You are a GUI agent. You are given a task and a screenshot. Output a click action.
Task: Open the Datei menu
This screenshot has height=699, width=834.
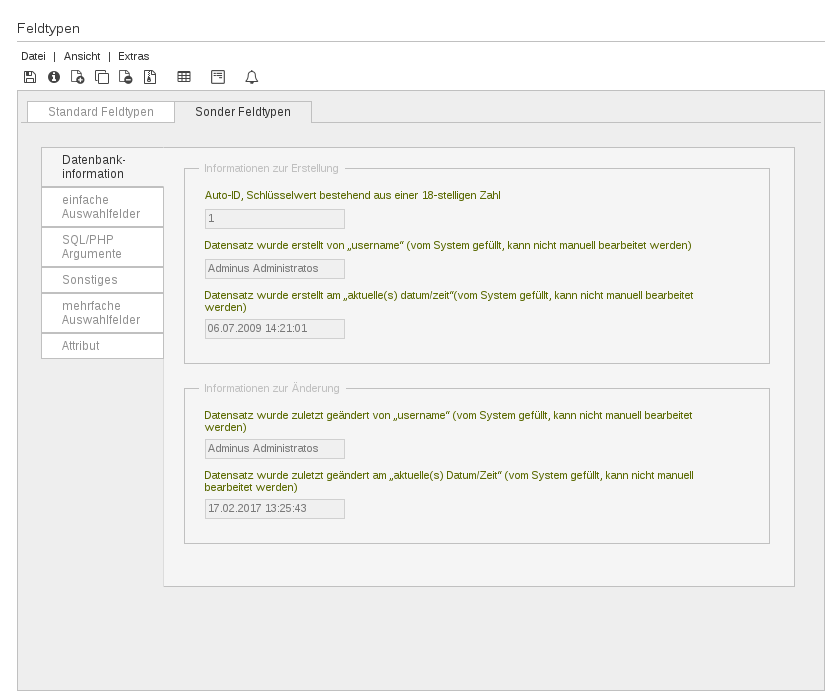click(33, 56)
